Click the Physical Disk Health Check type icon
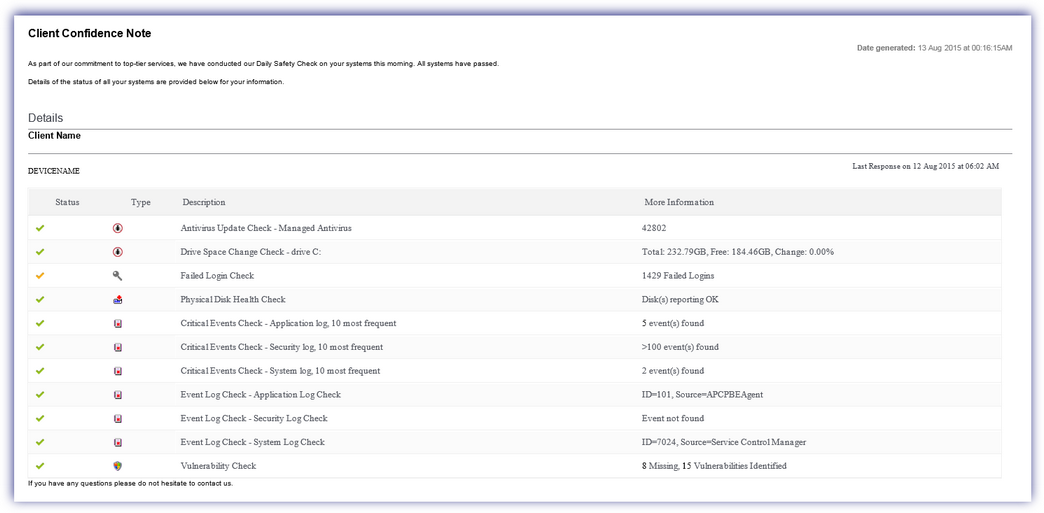This screenshot has height=513, width=1044. 118,300
